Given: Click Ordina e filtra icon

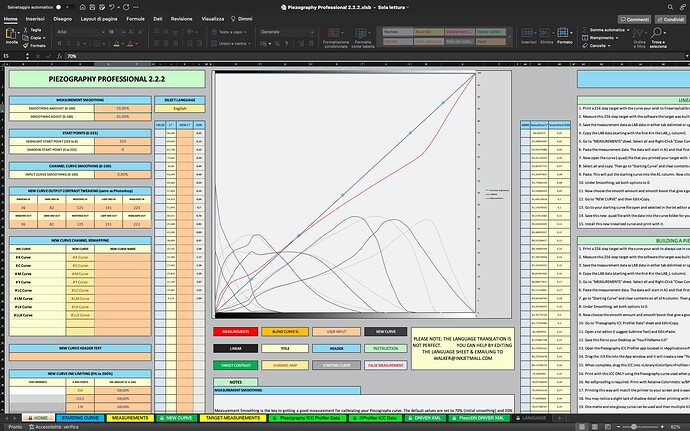Looking at the screenshot, I should (x=638, y=33).
